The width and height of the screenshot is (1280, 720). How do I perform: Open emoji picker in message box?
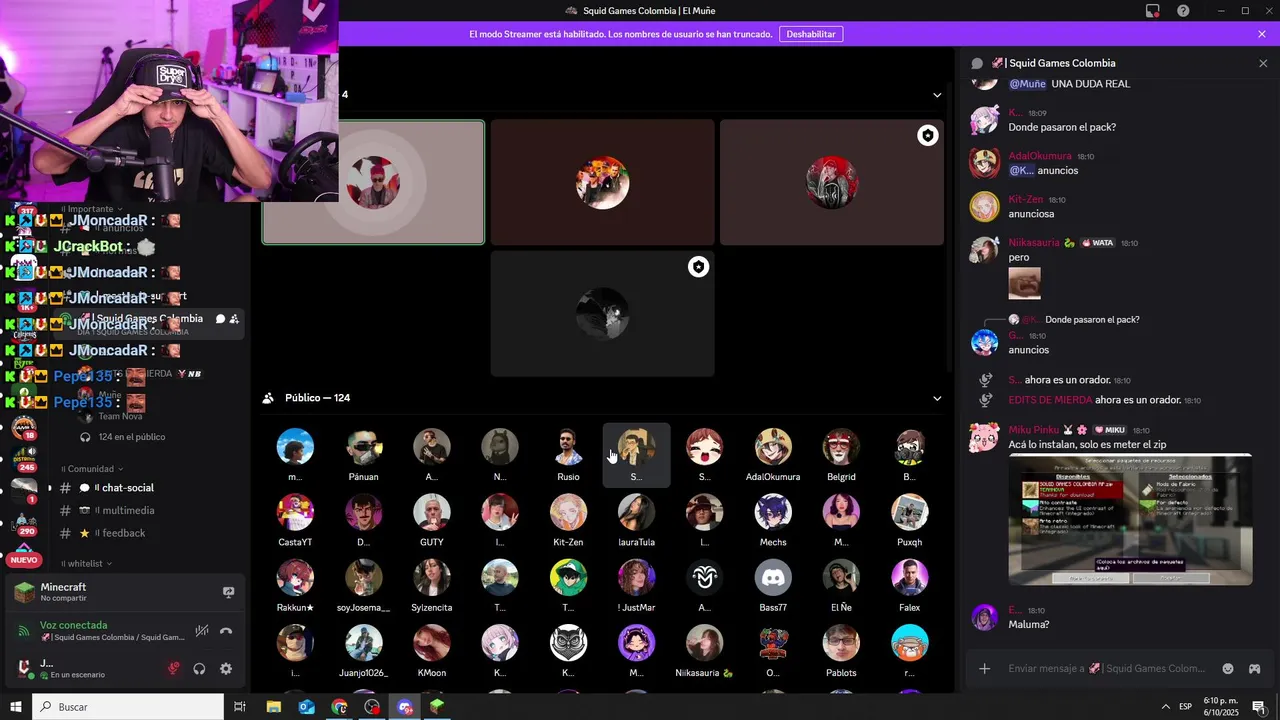click(x=1228, y=668)
